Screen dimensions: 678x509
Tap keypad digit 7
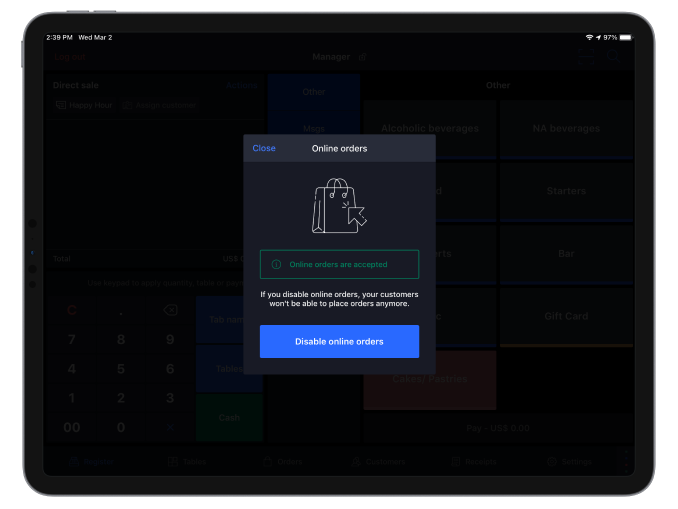(72, 339)
